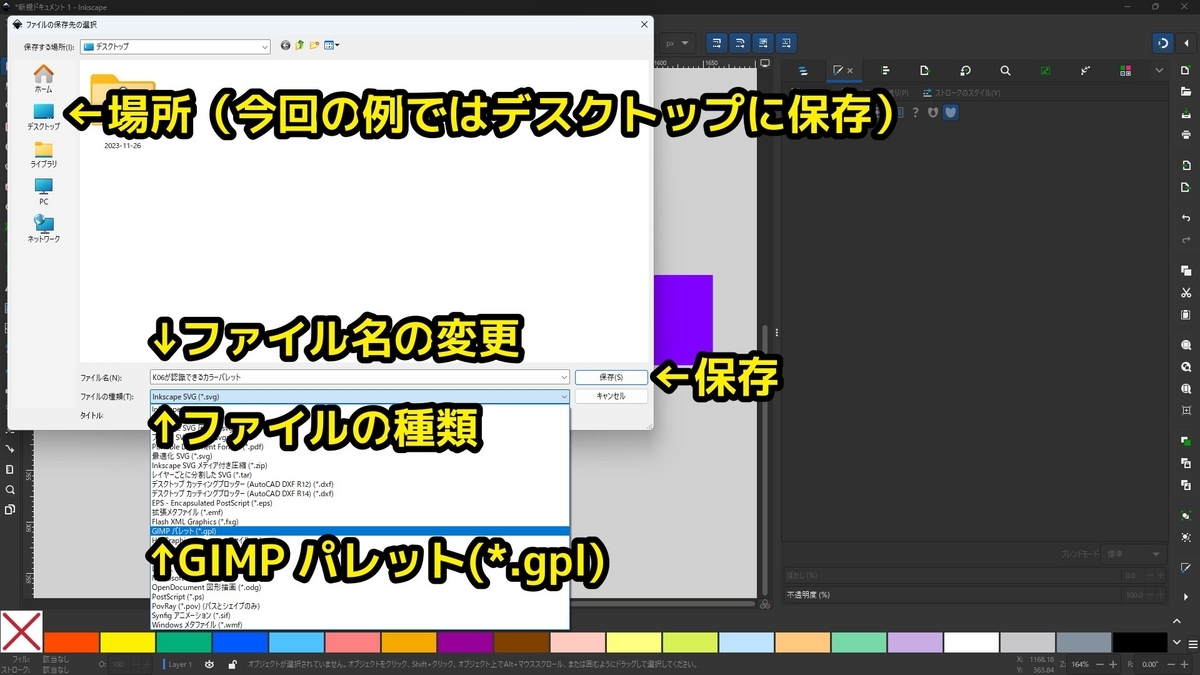Click the open file folder icon in right panel
Screen dimensions: 1200x675
click(x=1186, y=90)
